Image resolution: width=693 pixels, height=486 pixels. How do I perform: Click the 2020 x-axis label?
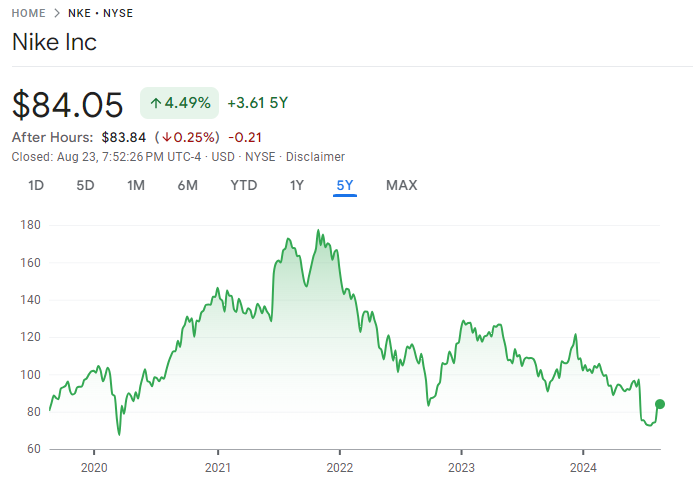click(x=94, y=467)
